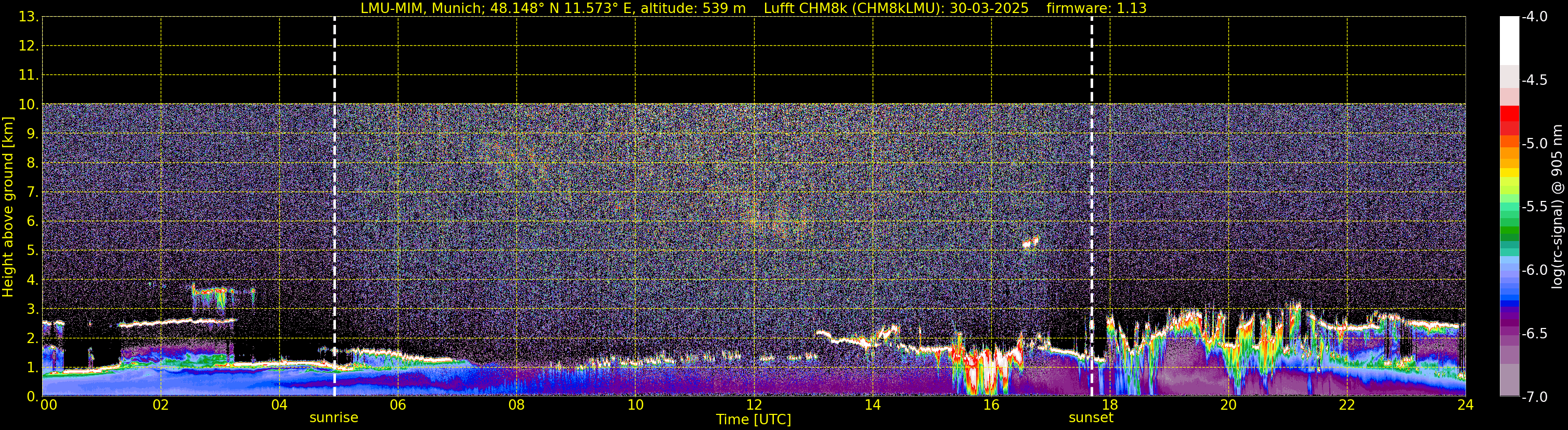Image resolution: width=1568 pixels, height=430 pixels.
Task: Click height axis tick '6.'
Action: 32,222
